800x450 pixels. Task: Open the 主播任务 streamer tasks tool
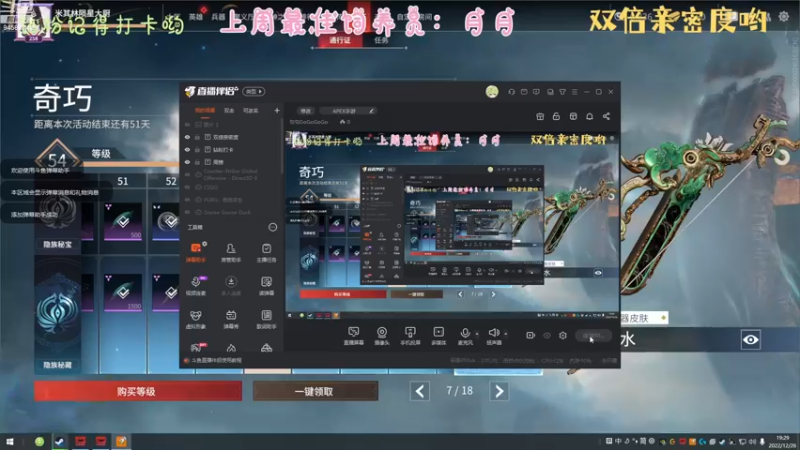click(x=266, y=253)
